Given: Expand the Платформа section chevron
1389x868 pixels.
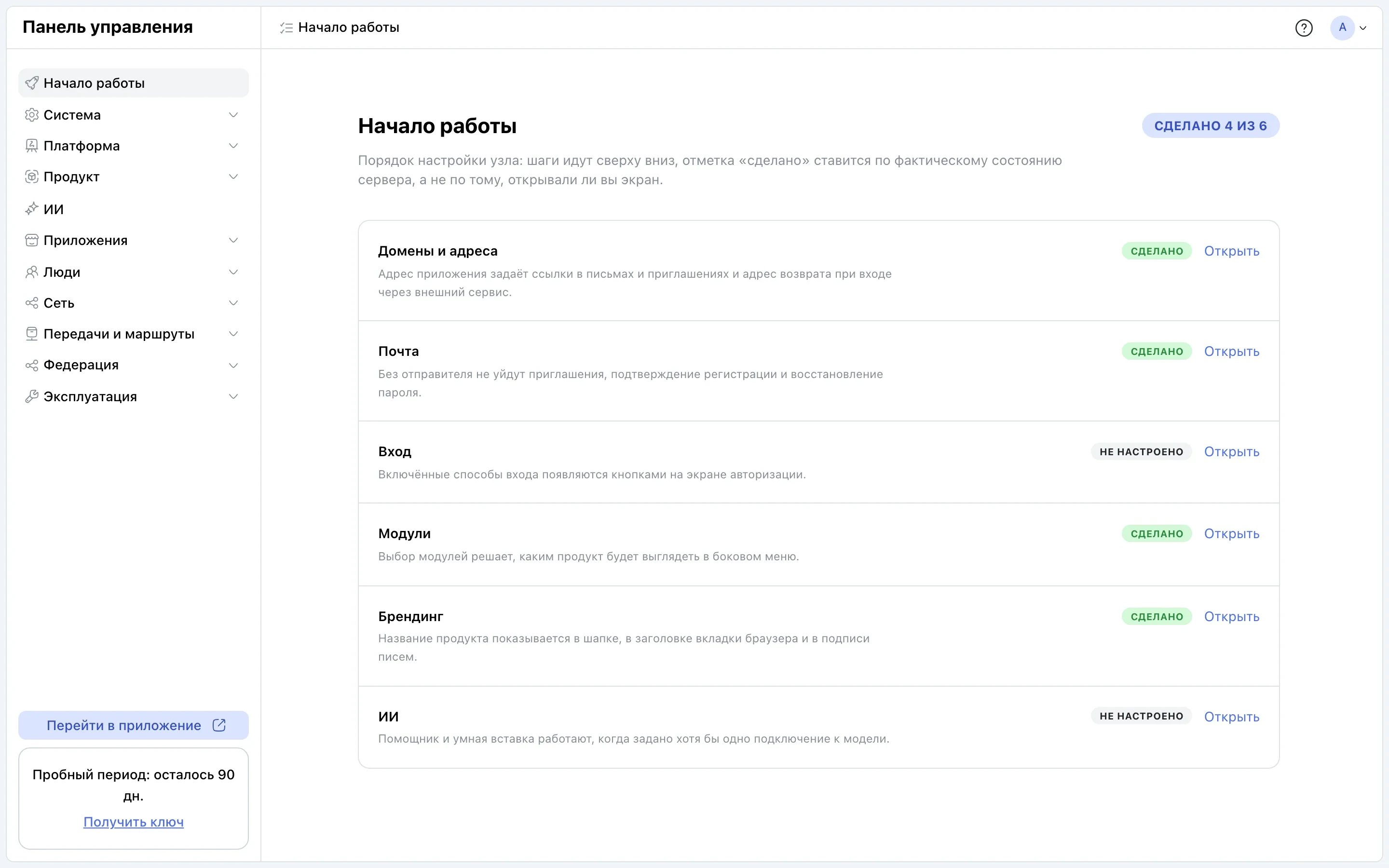Looking at the screenshot, I should (233, 146).
